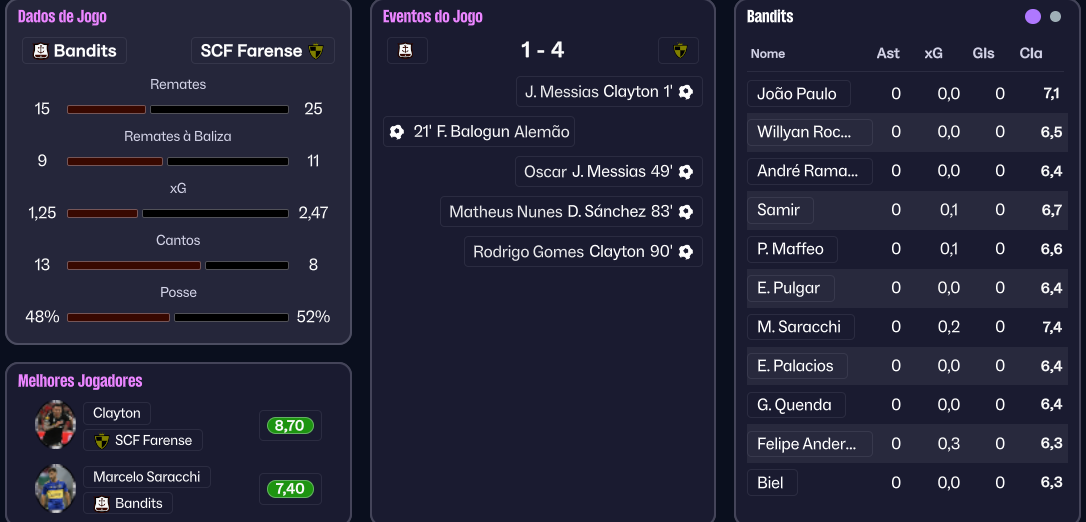Click goal ball icon for J. Messias 49'
The height and width of the screenshot is (522, 1086).
(686, 172)
